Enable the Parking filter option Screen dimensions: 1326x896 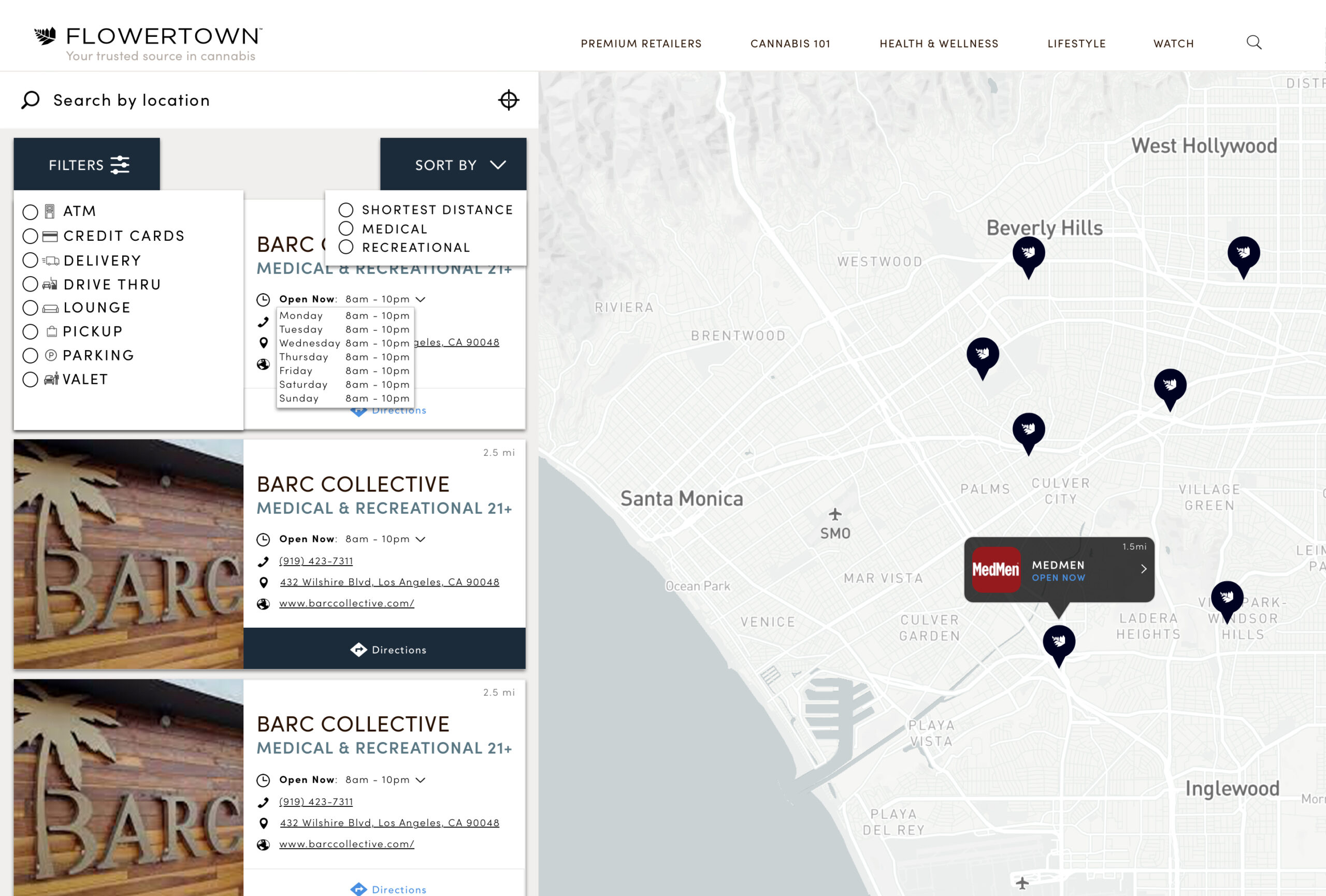click(30, 356)
